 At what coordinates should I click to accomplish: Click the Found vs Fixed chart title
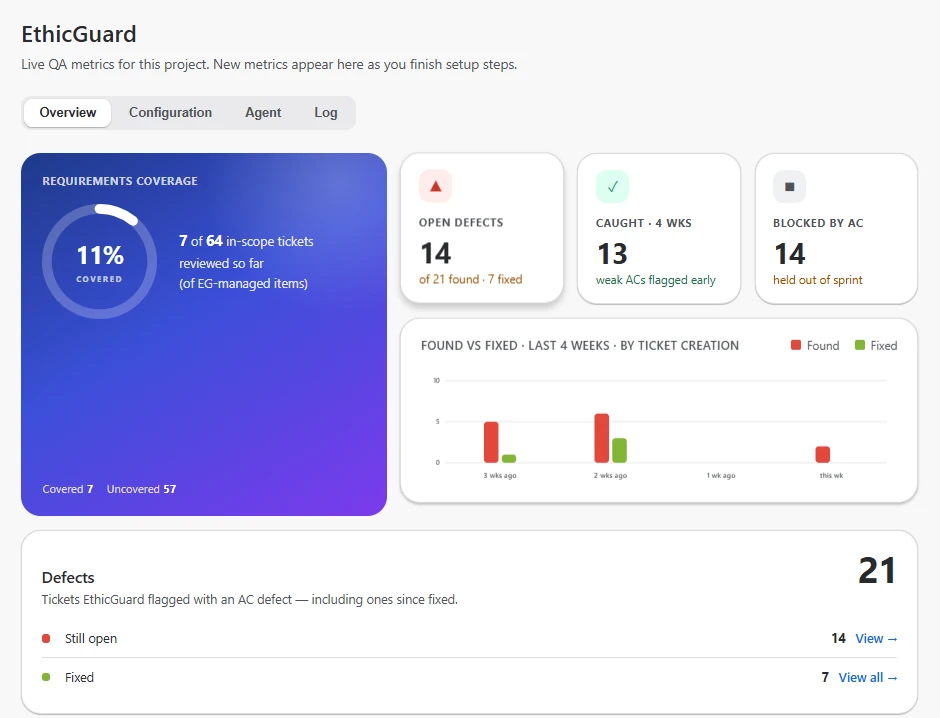pyautogui.click(x=580, y=346)
